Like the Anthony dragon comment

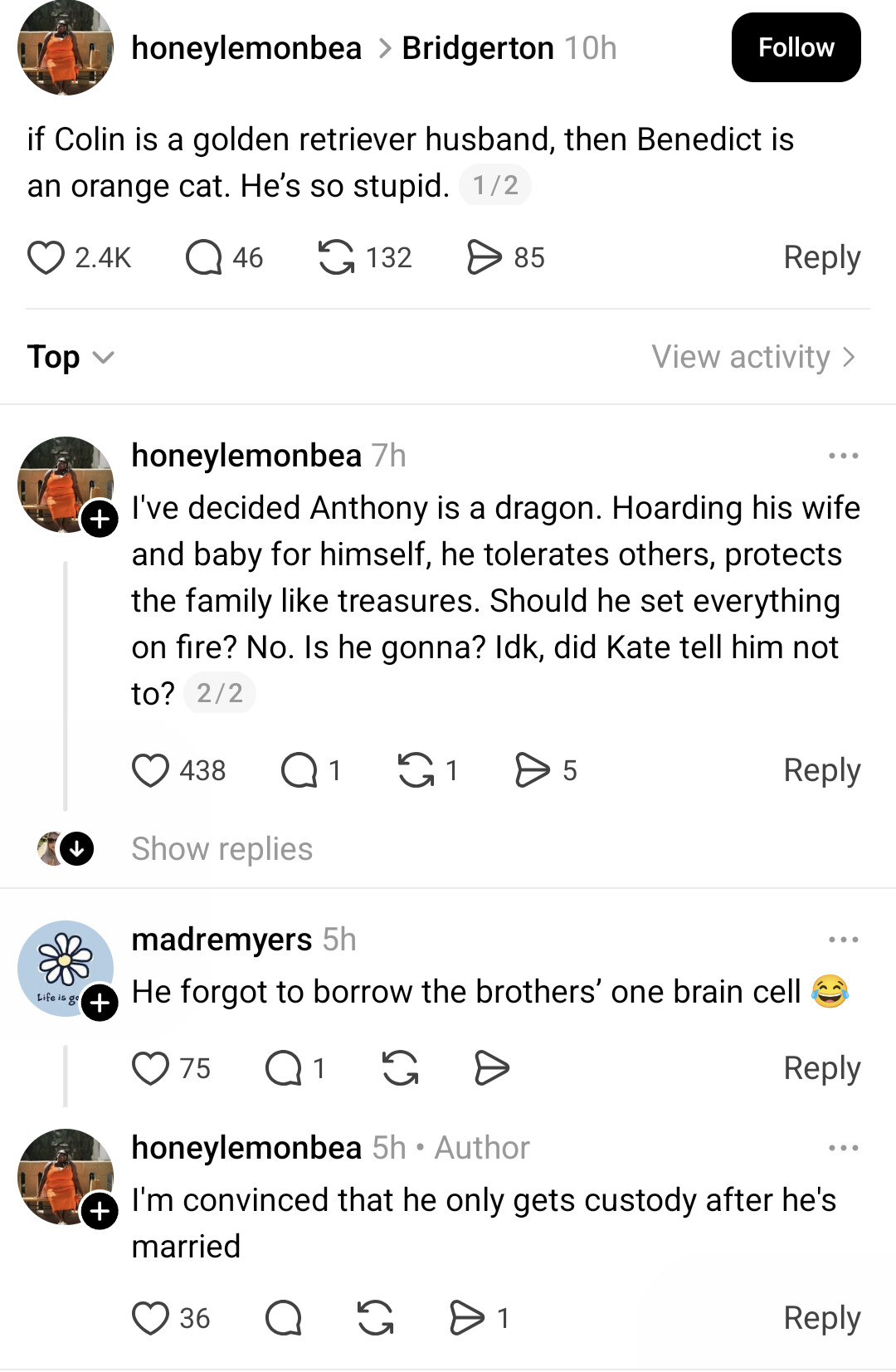[151, 770]
